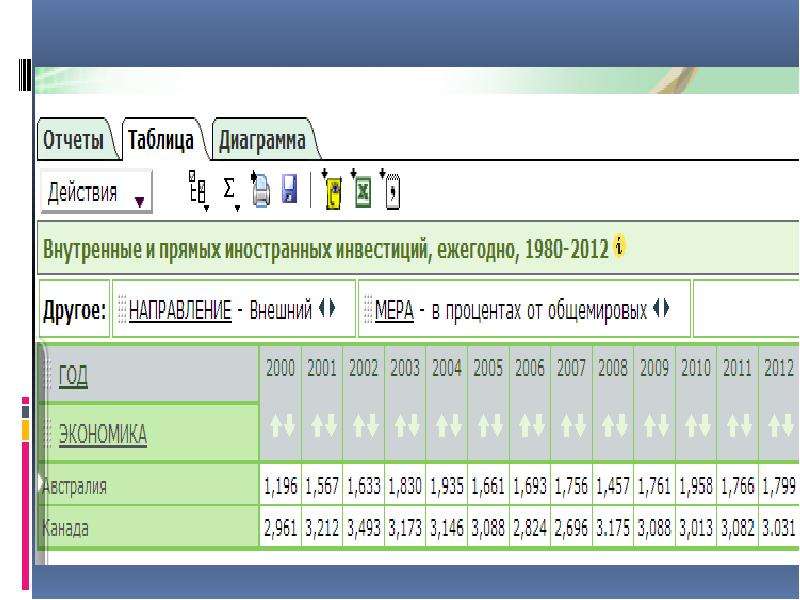Toggle sort arrows under year 2006

pos(531,425)
